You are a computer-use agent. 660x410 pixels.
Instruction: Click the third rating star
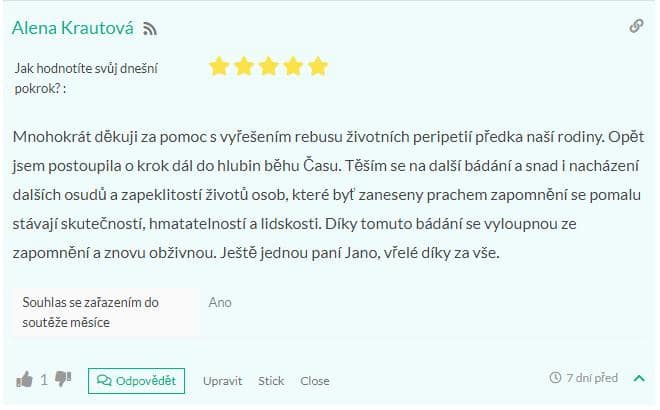coord(269,67)
